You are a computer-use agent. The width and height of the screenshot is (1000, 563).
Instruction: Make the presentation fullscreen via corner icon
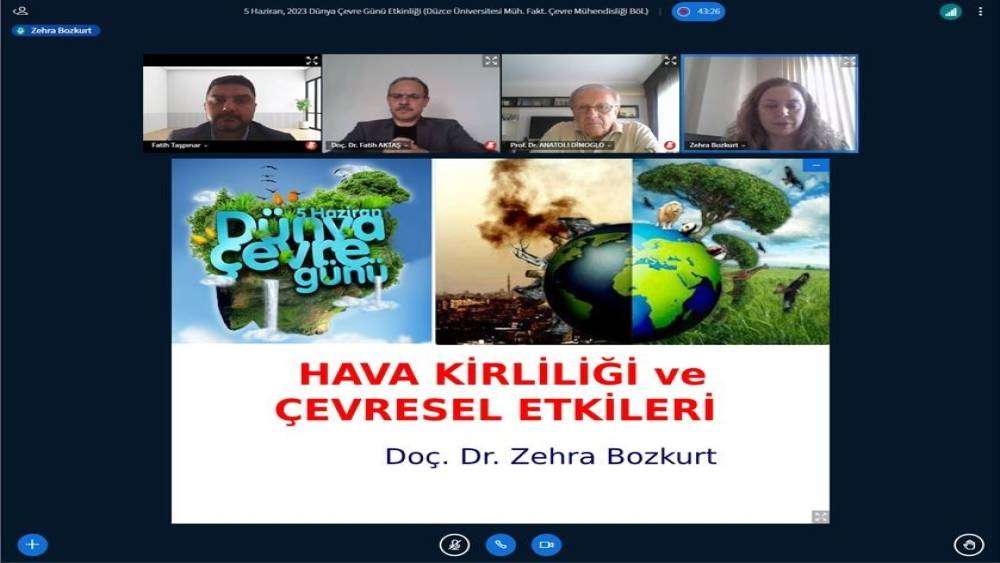(820, 516)
